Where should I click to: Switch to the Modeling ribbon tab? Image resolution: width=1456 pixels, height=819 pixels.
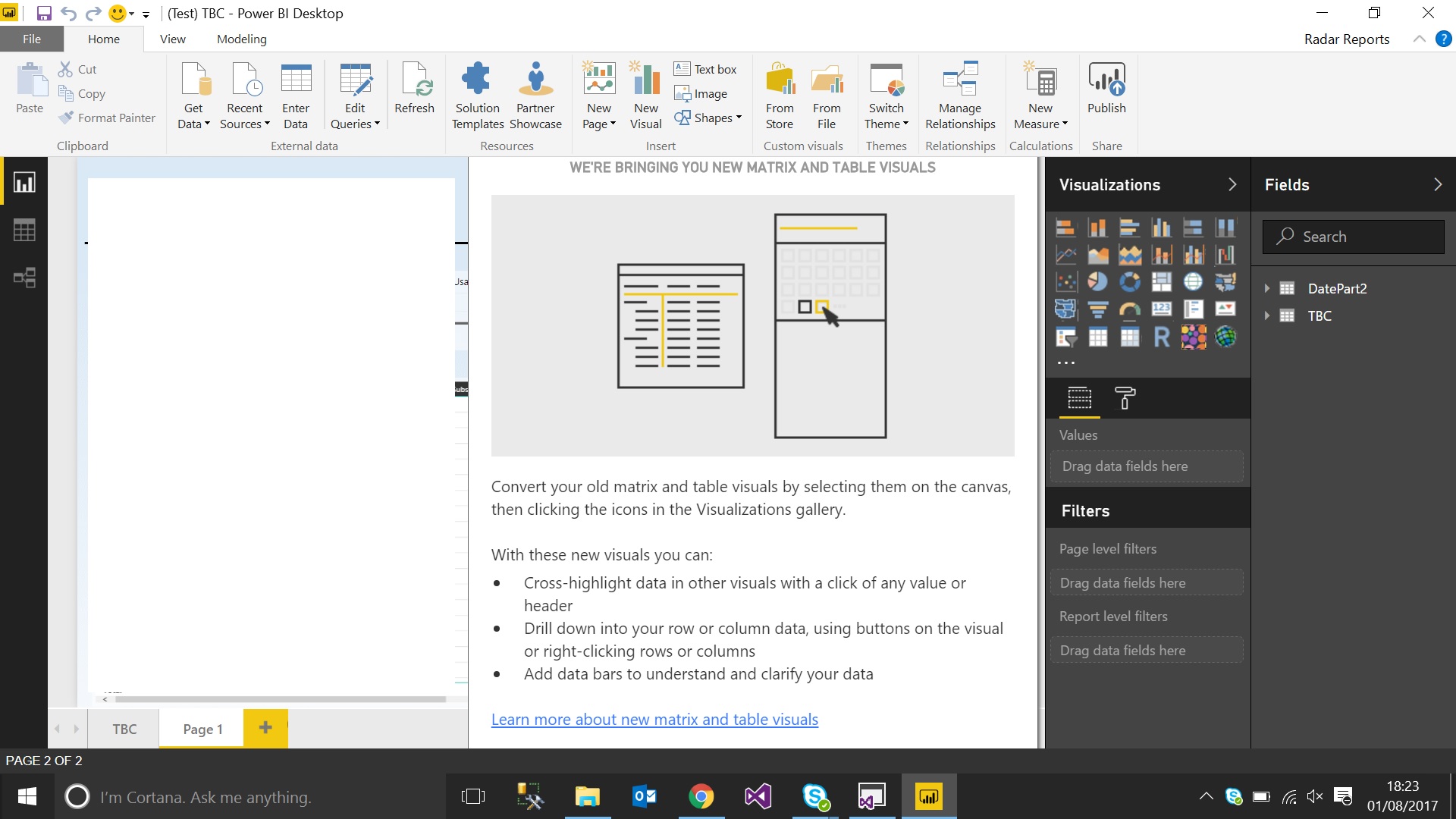[x=242, y=39]
